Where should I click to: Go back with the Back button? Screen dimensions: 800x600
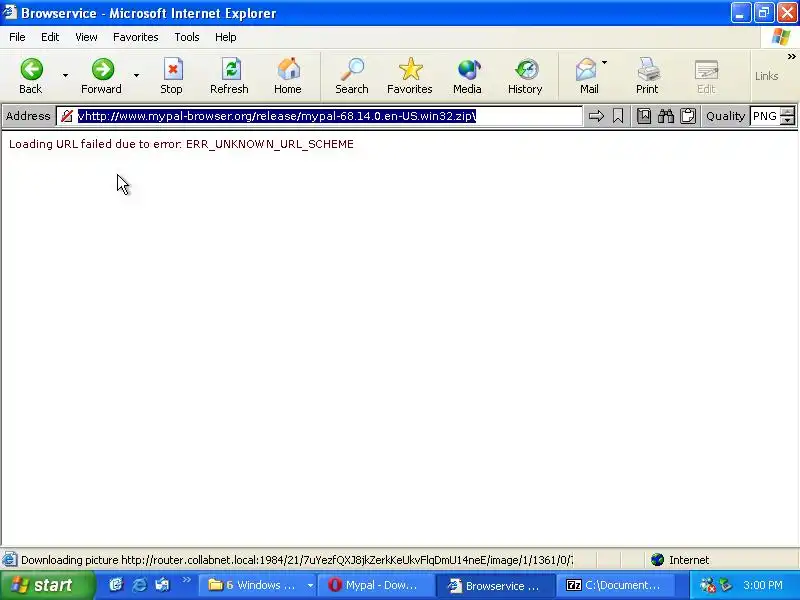[31, 76]
